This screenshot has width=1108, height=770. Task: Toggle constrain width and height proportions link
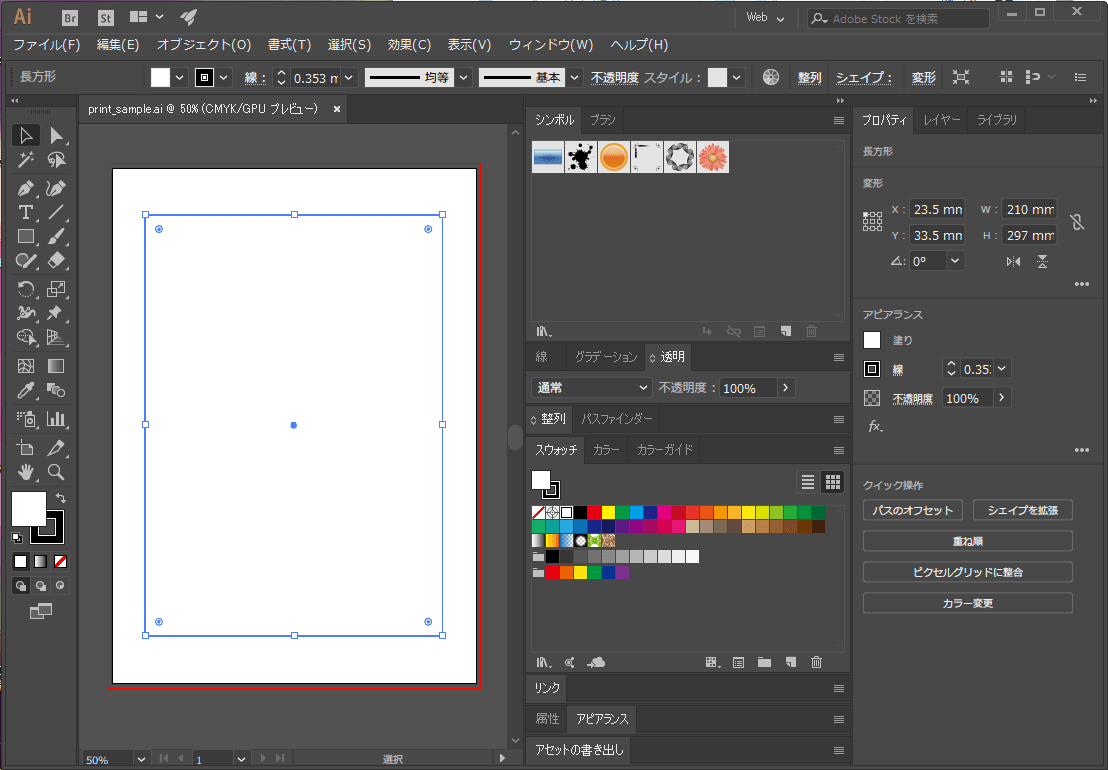(x=1076, y=222)
